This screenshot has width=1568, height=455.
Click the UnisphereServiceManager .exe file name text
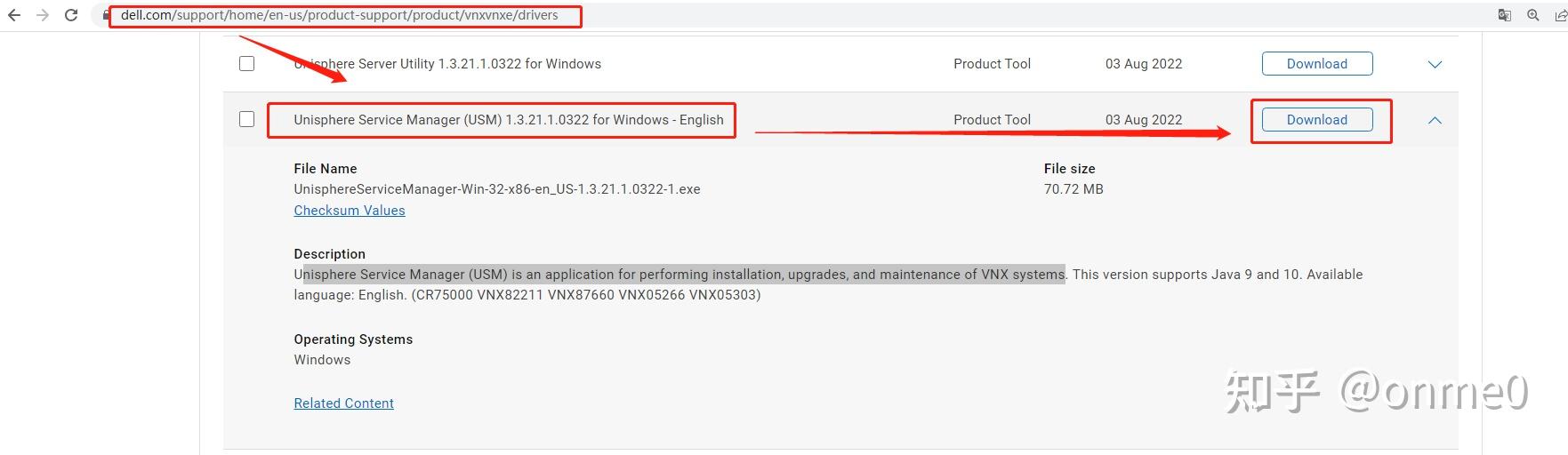[x=497, y=189]
